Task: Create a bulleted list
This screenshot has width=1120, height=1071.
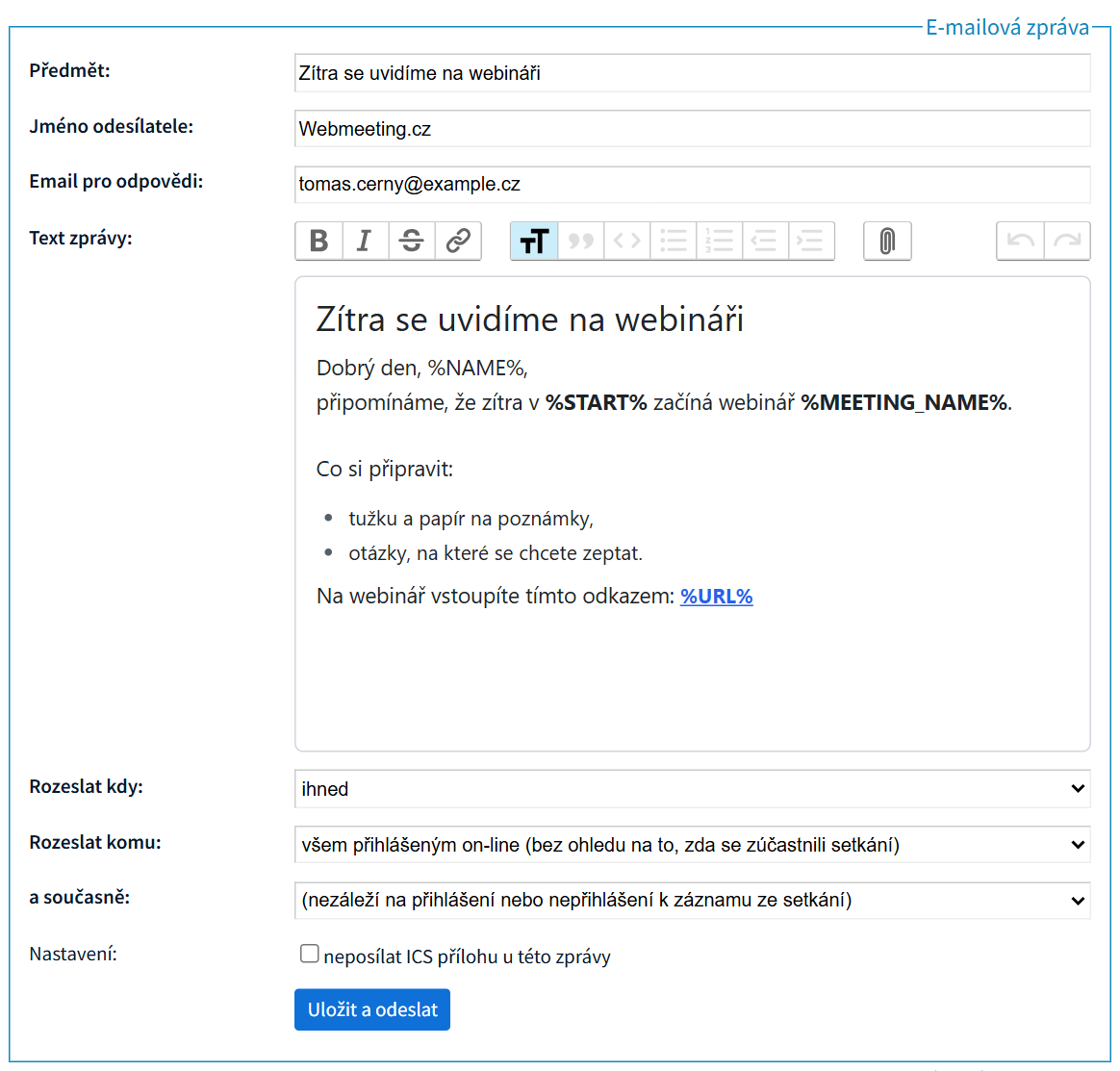Action: click(673, 241)
